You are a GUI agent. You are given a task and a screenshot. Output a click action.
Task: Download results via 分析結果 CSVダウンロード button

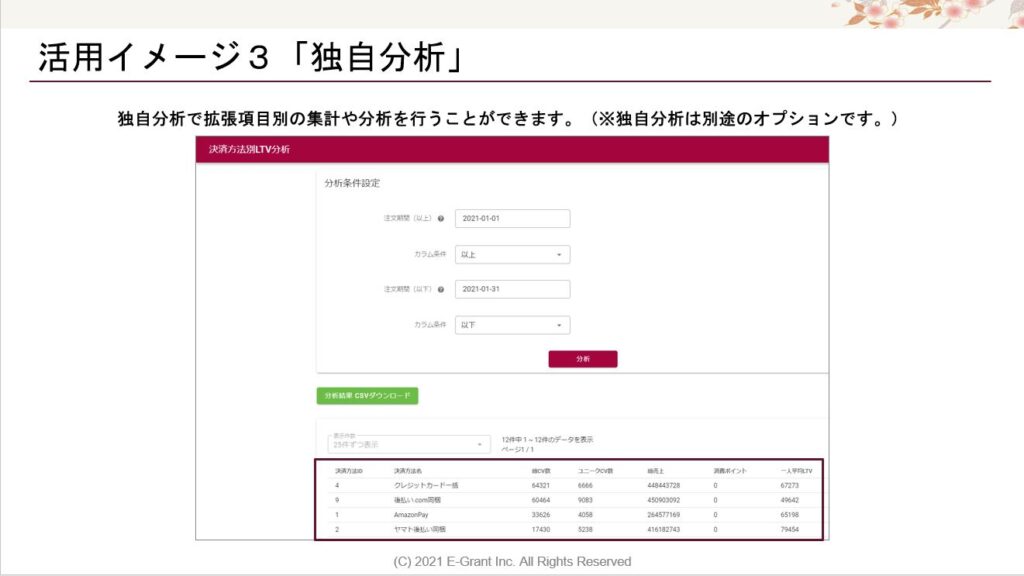[x=367, y=396]
